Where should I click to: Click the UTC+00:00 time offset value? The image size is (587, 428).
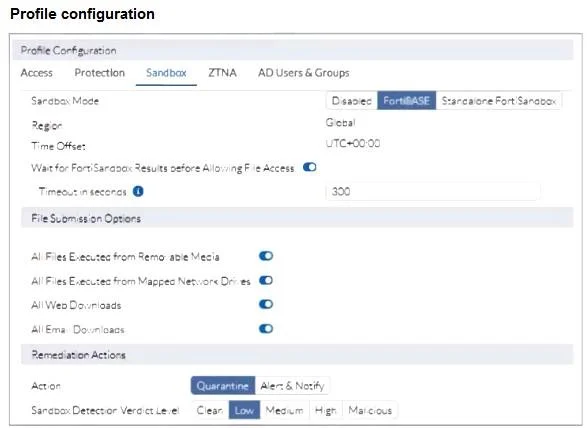[353, 143]
